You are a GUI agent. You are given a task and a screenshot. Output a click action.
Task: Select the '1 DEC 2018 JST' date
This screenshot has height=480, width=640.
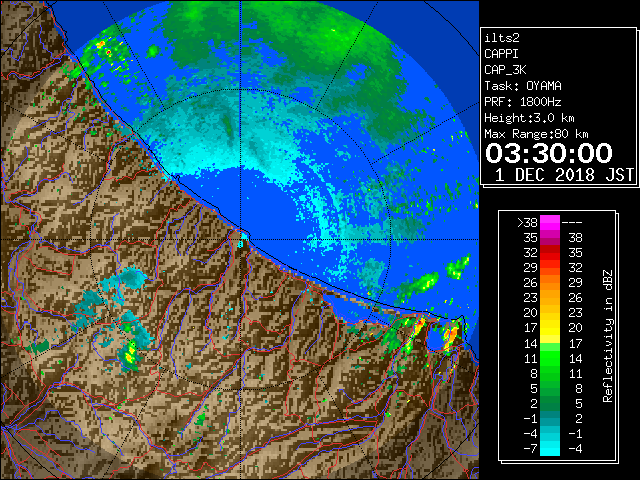point(564,175)
